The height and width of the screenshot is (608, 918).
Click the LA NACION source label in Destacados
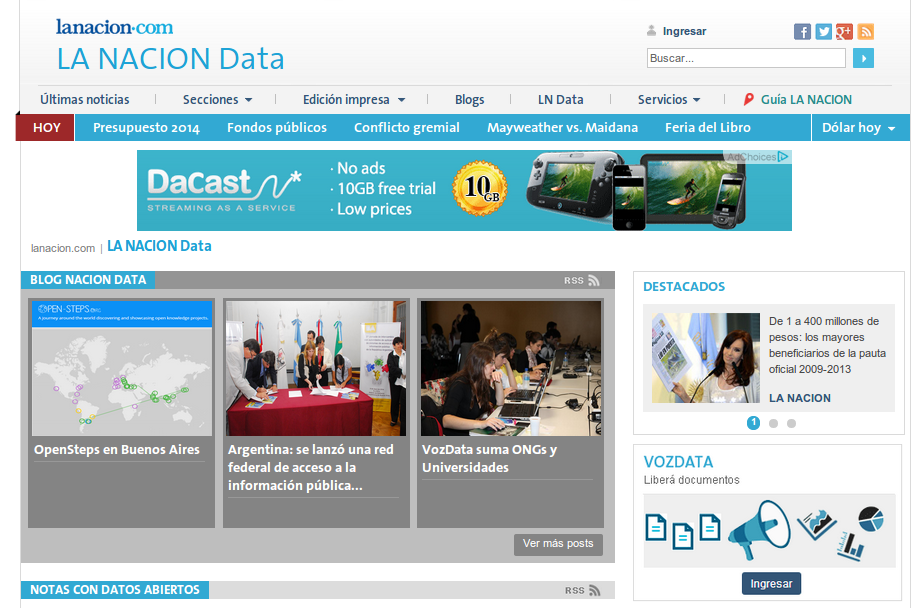point(800,398)
